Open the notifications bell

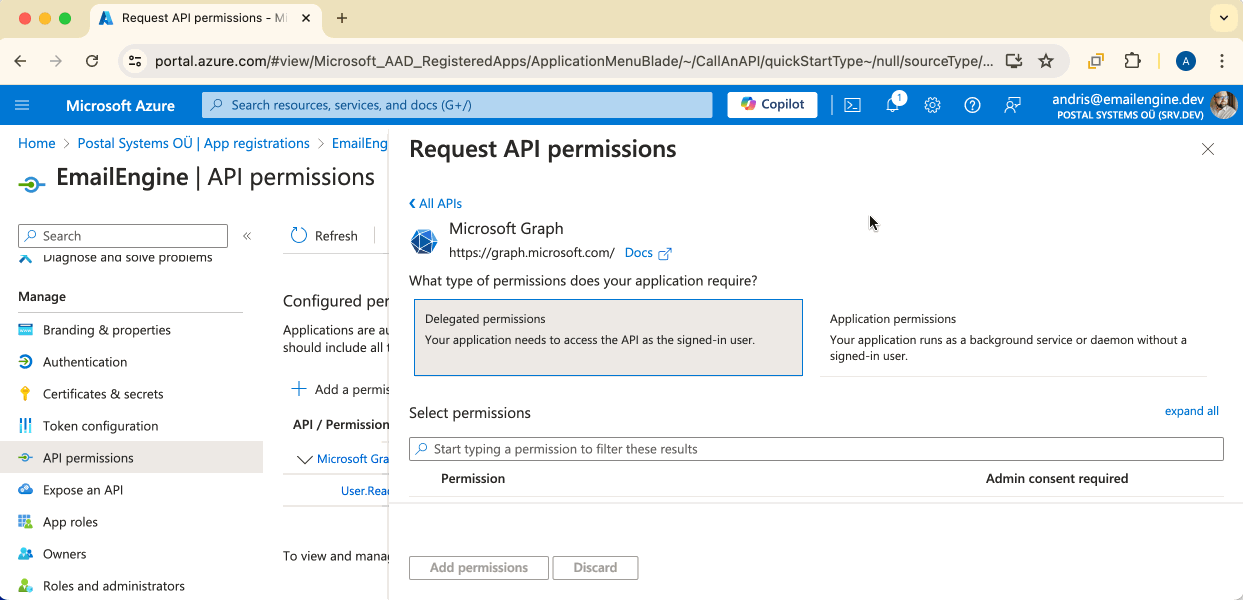coord(892,105)
